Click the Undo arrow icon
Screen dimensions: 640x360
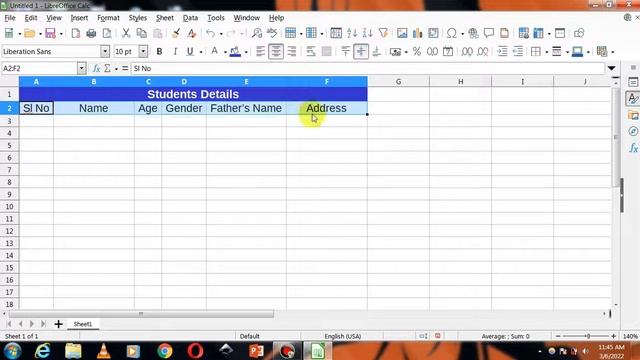[211, 33]
